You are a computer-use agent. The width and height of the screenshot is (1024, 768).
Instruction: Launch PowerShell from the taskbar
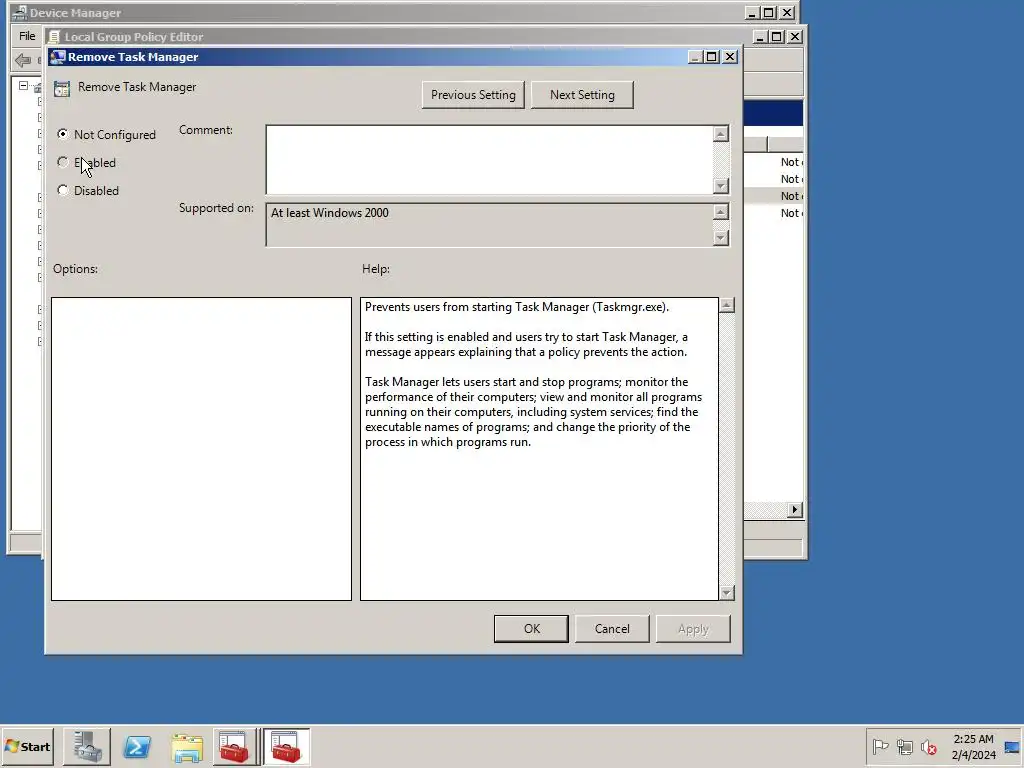(137, 746)
